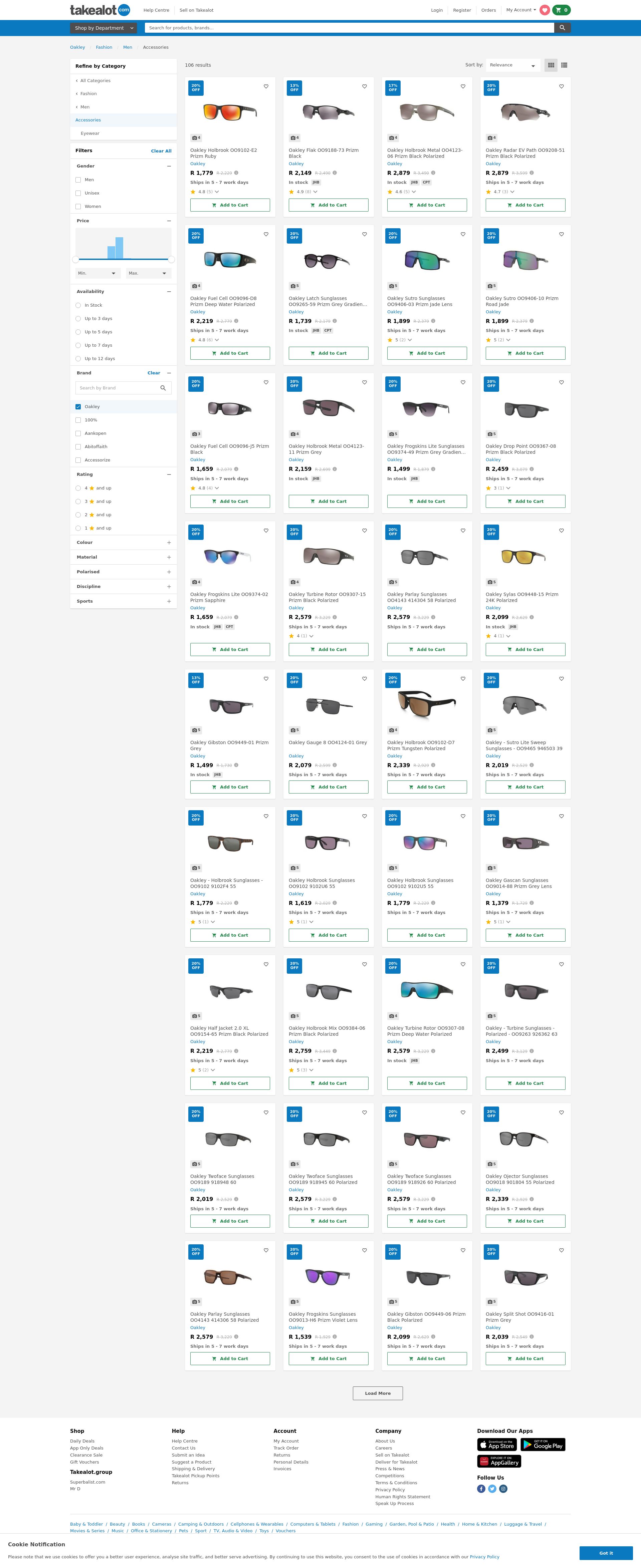
Task: Go to the Login page
Action: 437,10
